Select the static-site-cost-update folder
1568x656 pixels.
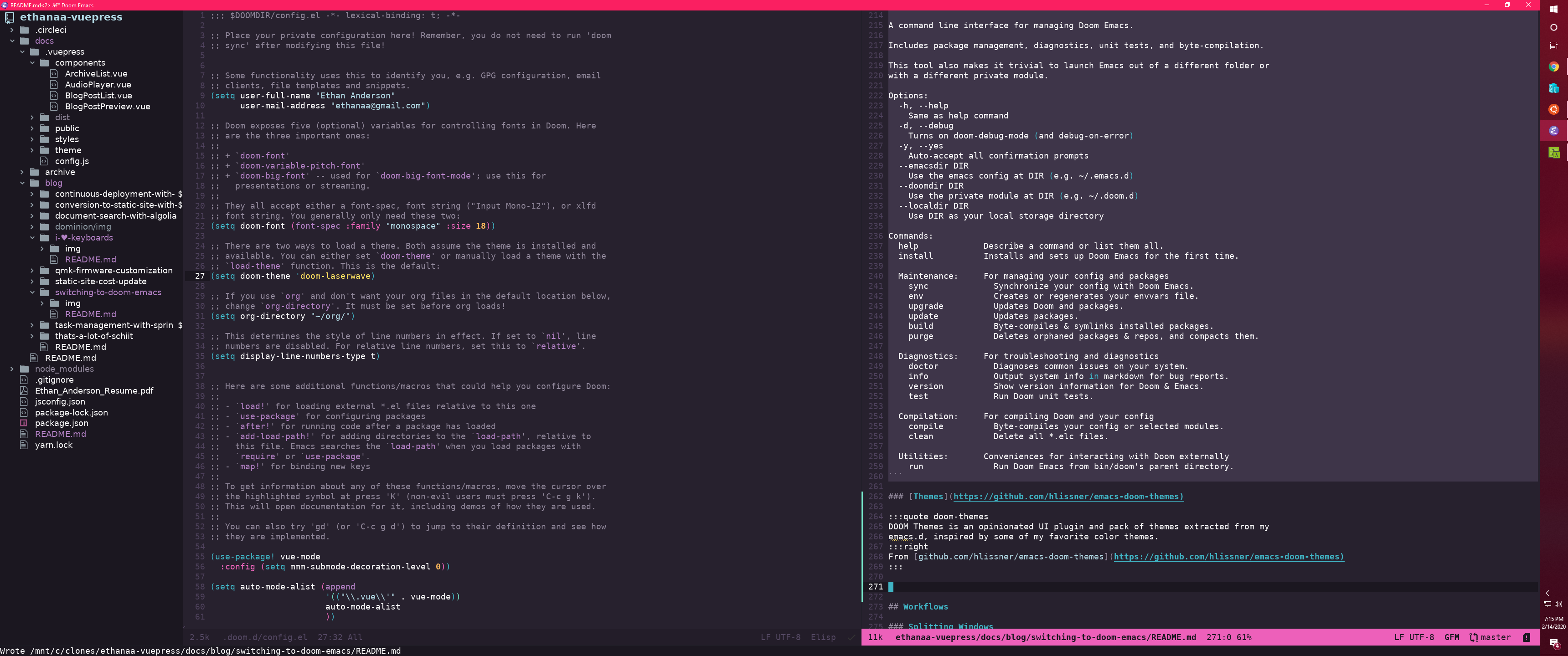(100, 281)
